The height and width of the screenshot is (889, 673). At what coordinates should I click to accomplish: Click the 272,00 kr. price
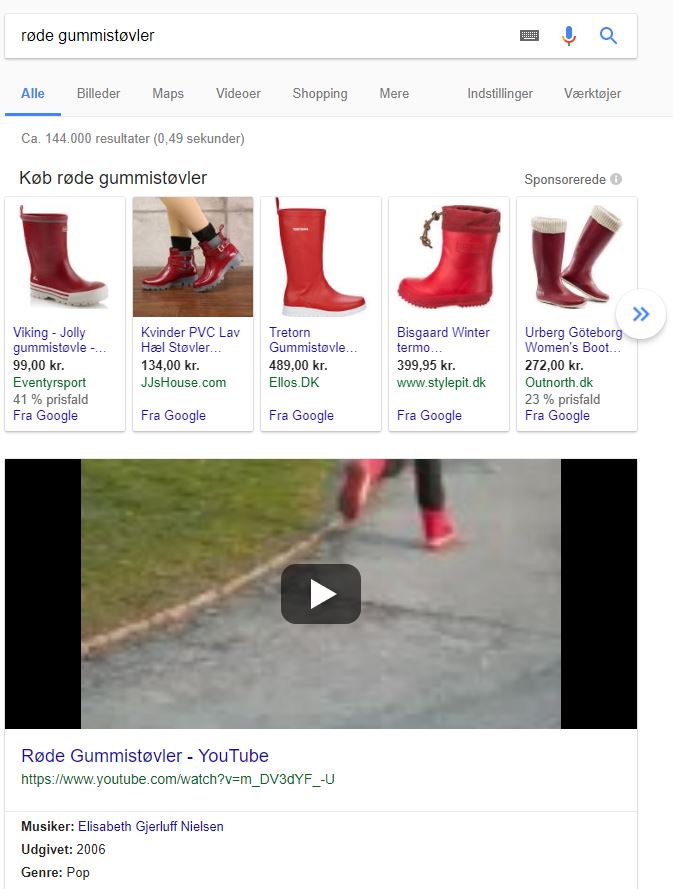point(555,366)
